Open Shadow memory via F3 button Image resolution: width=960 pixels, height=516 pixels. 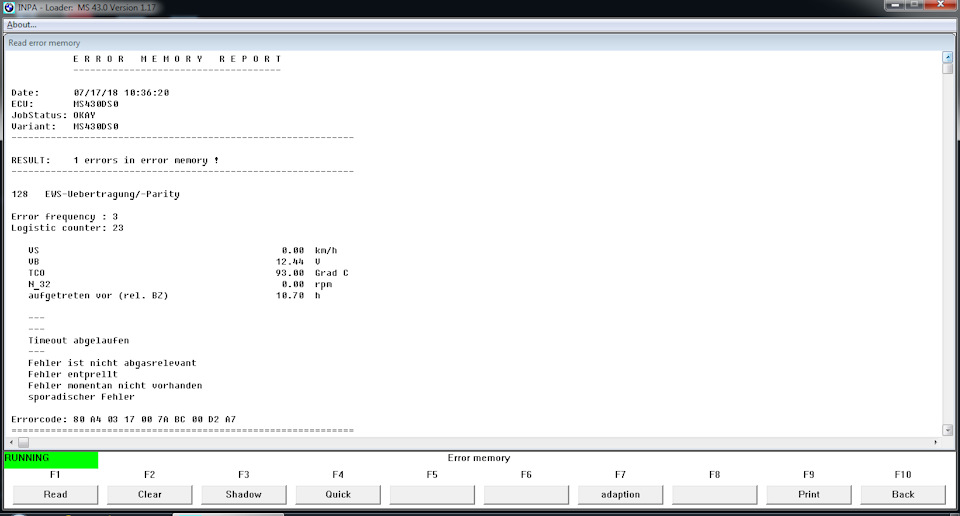(244, 495)
